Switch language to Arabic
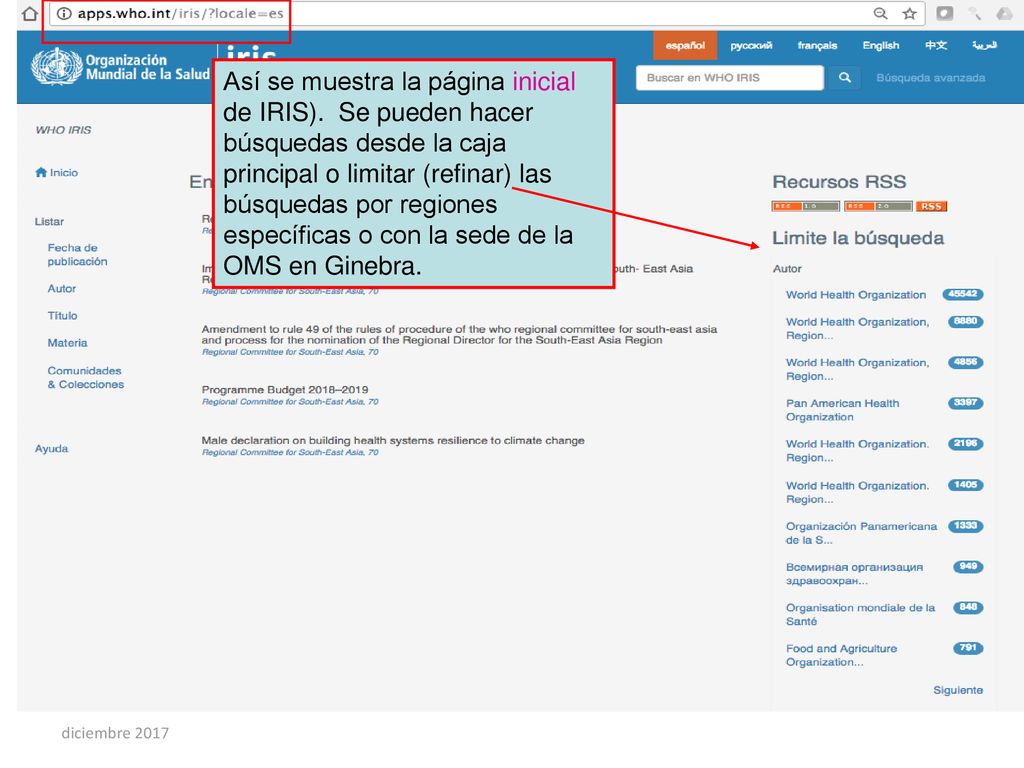The image size is (1024, 768). click(984, 45)
